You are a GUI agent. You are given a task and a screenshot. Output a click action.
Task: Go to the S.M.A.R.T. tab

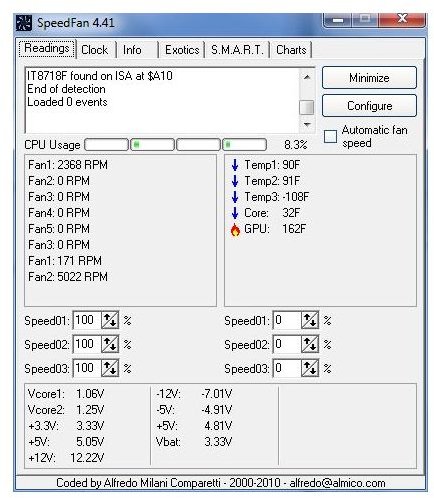point(237,50)
